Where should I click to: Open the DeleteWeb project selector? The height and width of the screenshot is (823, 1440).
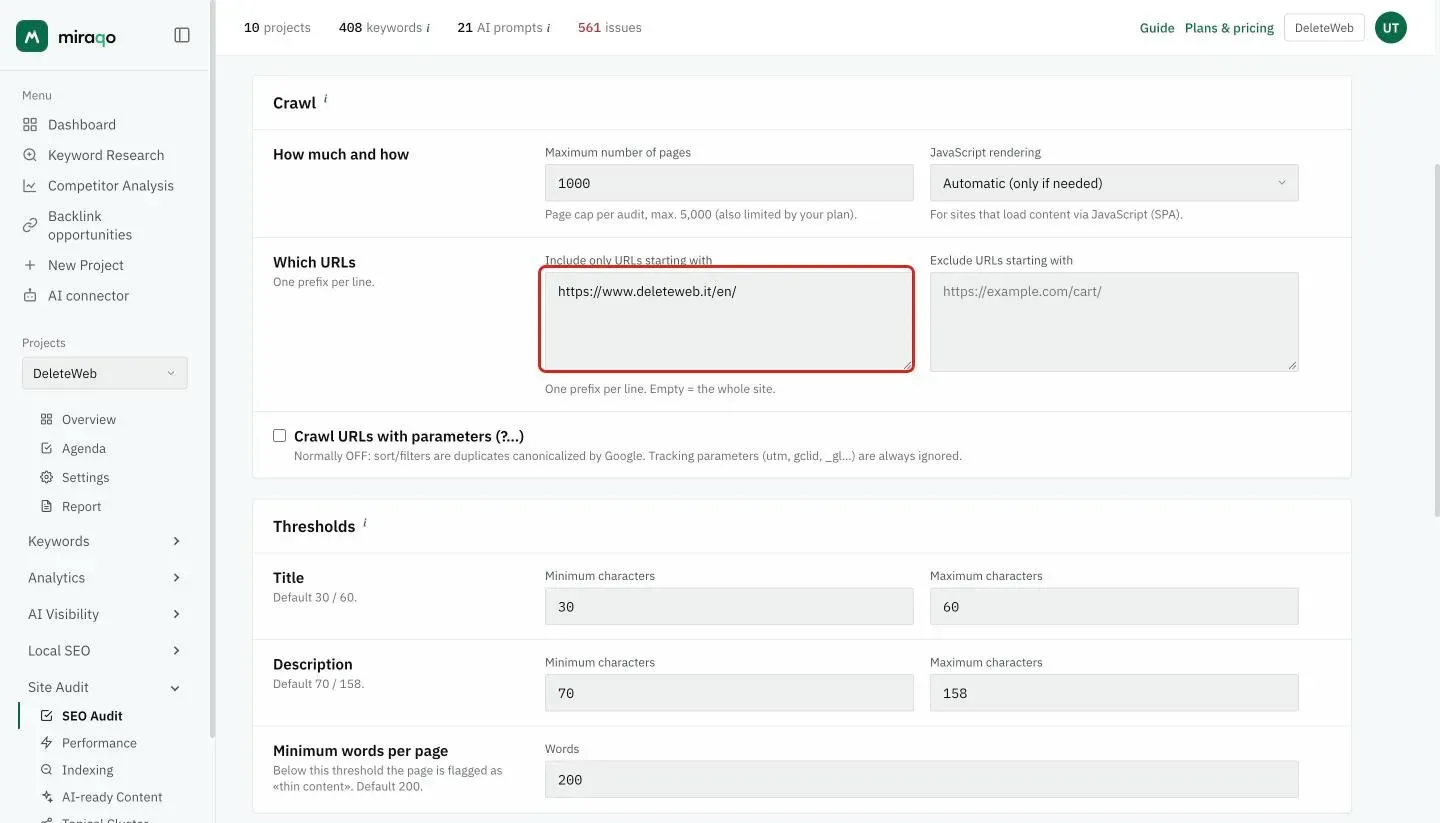105,373
